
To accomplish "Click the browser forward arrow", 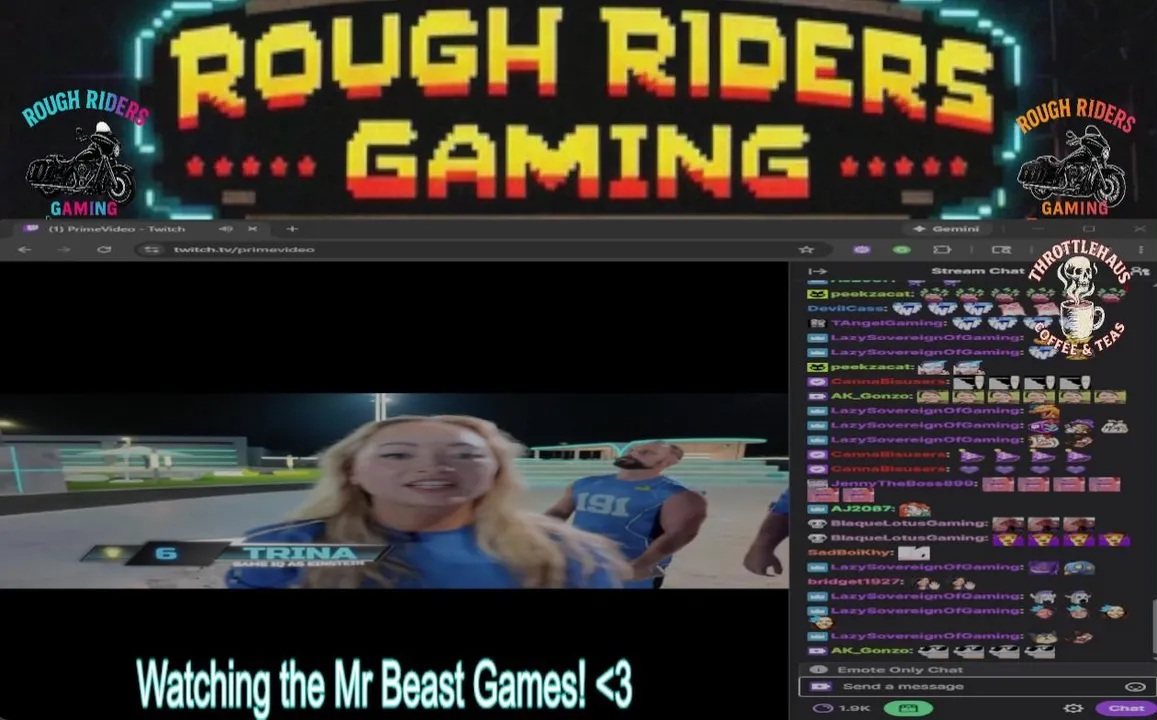I will pyautogui.click(x=63, y=249).
